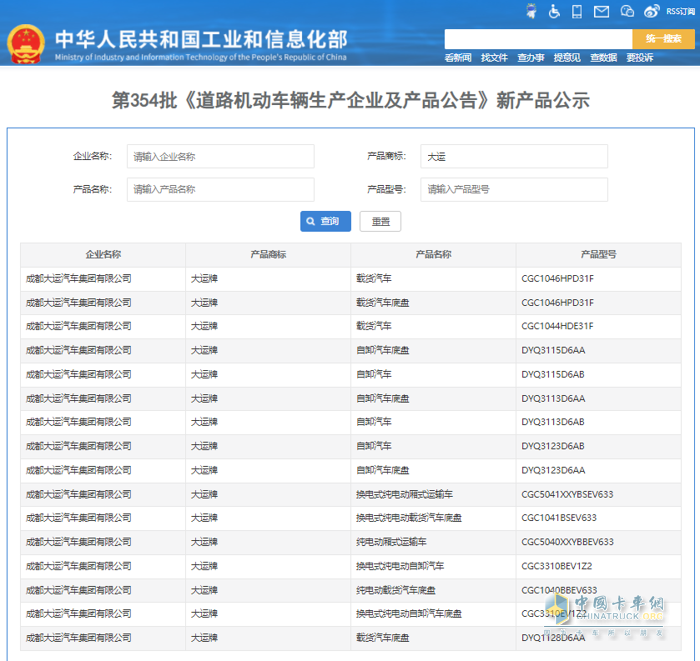The image size is (700, 661).
Task: Open the 找文件 menu item
Action: (x=494, y=58)
